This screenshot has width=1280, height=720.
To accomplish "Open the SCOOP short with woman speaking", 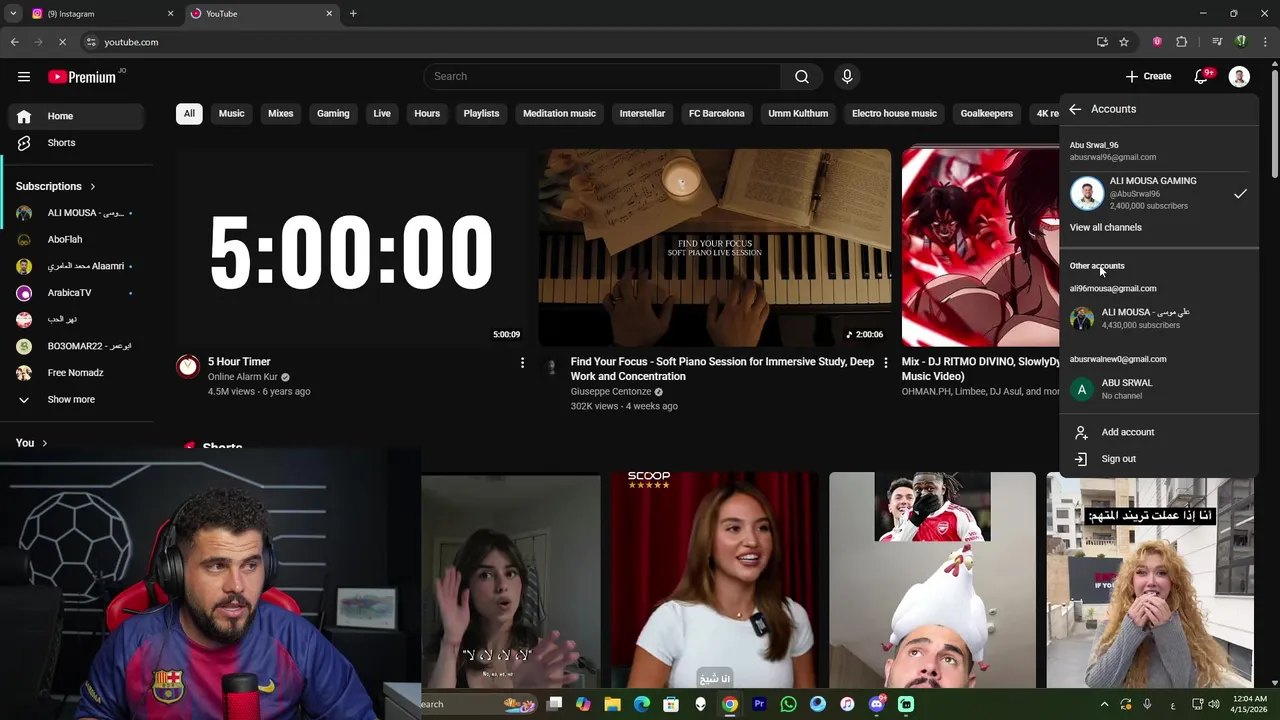I will 715,580.
